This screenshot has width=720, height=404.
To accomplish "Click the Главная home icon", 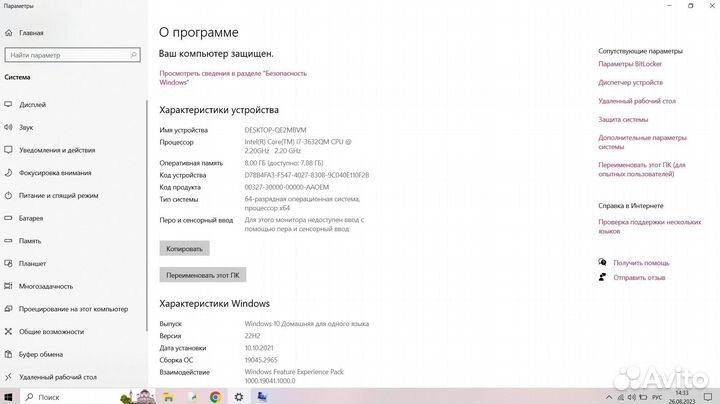I will pyautogui.click(x=8, y=33).
